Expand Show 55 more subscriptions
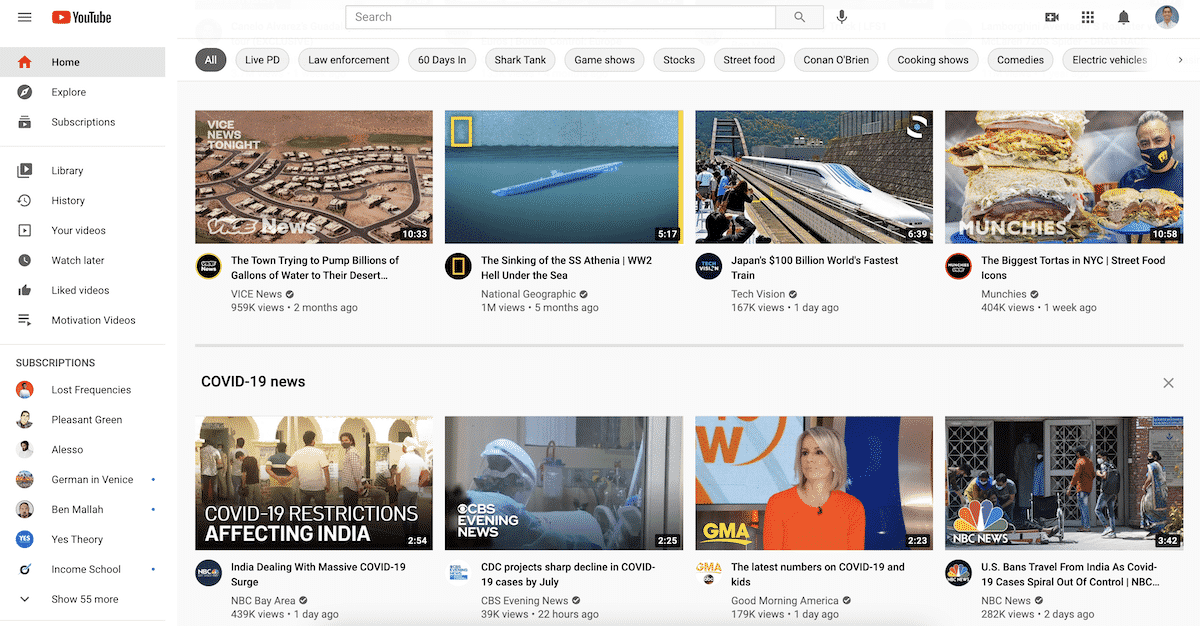Image resolution: width=1200 pixels, height=626 pixels. pos(83,599)
